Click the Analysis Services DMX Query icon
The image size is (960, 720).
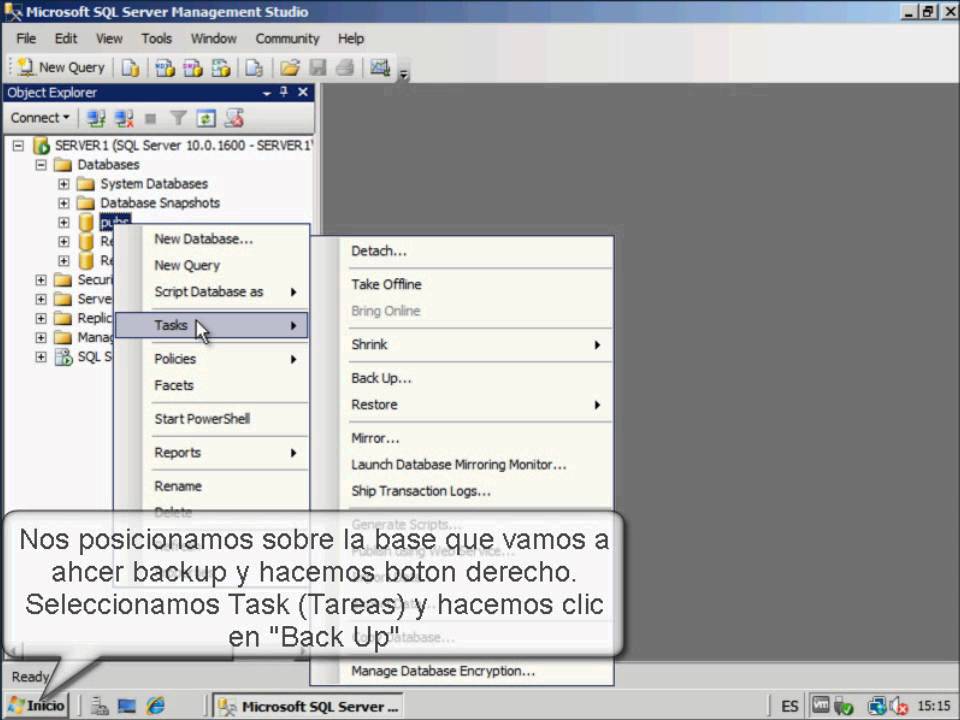193,67
